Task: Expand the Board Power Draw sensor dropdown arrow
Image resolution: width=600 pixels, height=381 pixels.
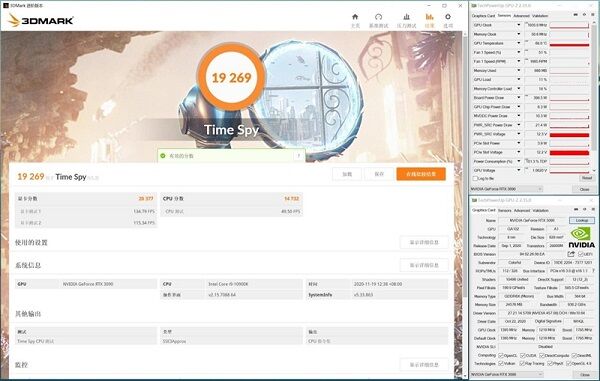Action: 519,98
